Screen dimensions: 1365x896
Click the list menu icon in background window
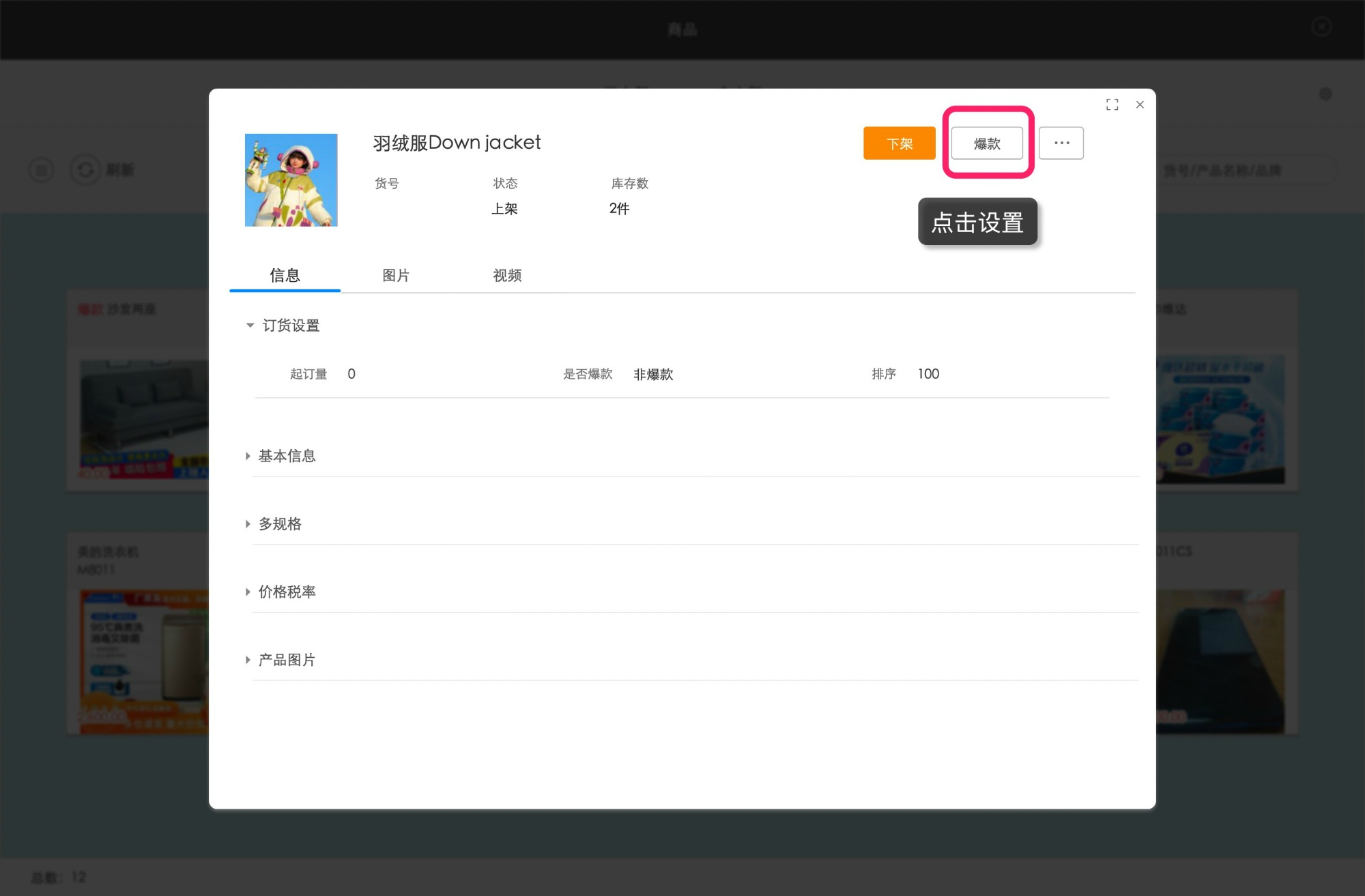[x=41, y=170]
